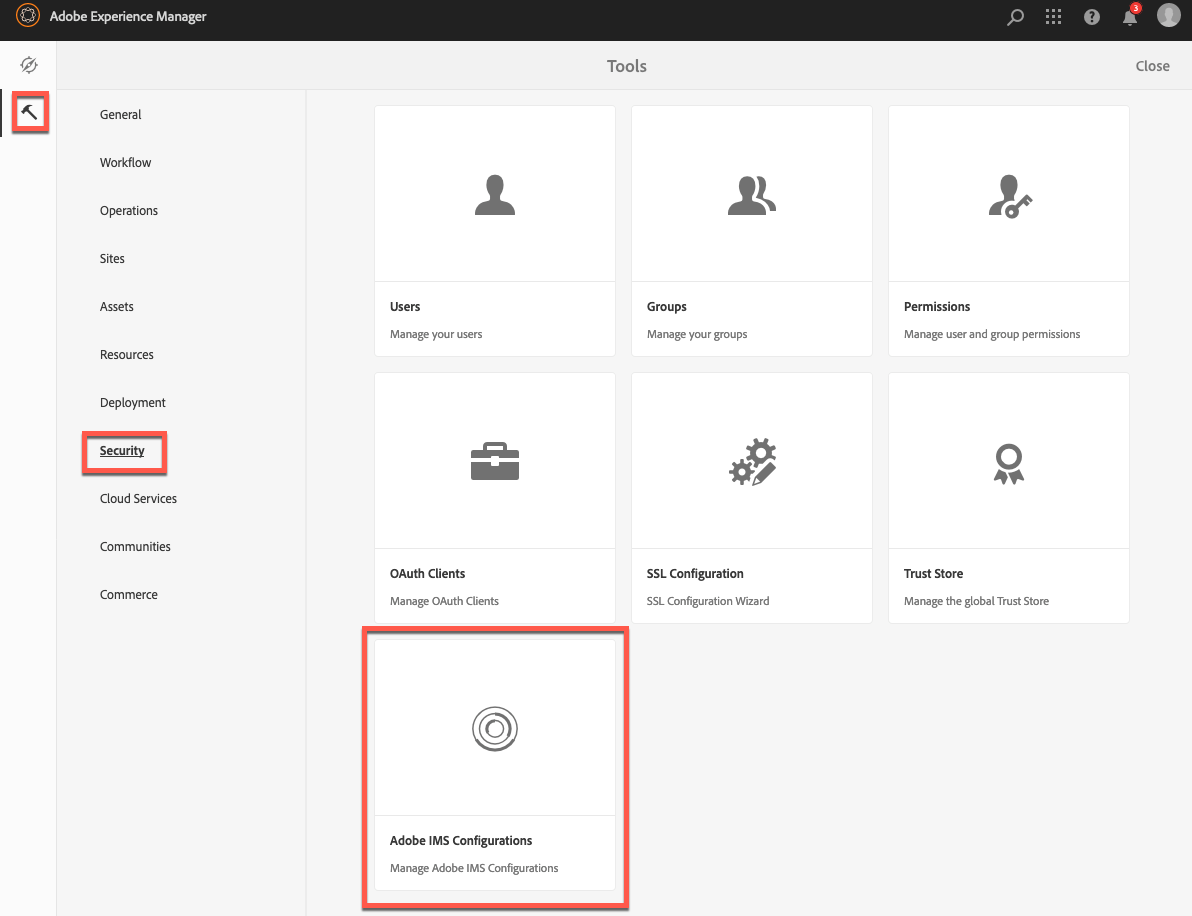Image resolution: width=1192 pixels, height=916 pixels.
Task: Open the Cloud Services category
Action: pyautogui.click(x=138, y=499)
